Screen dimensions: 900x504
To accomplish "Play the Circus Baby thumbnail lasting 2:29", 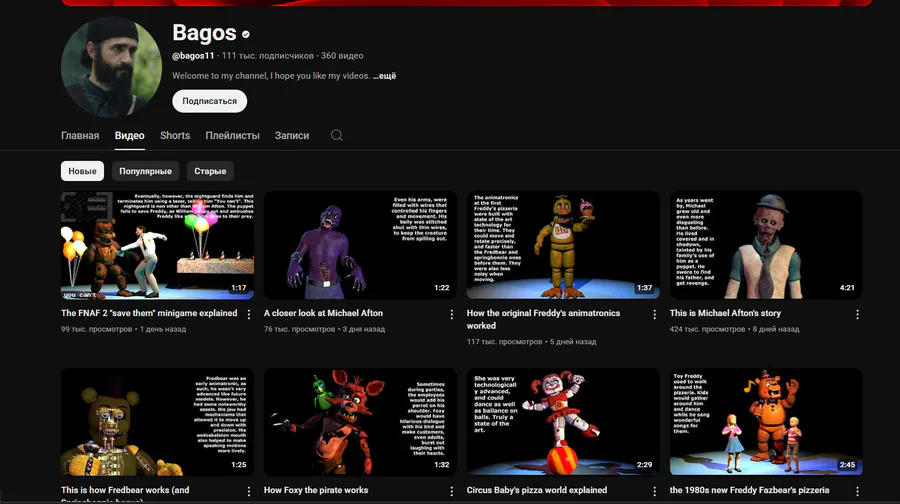I will tap(563, 422).
